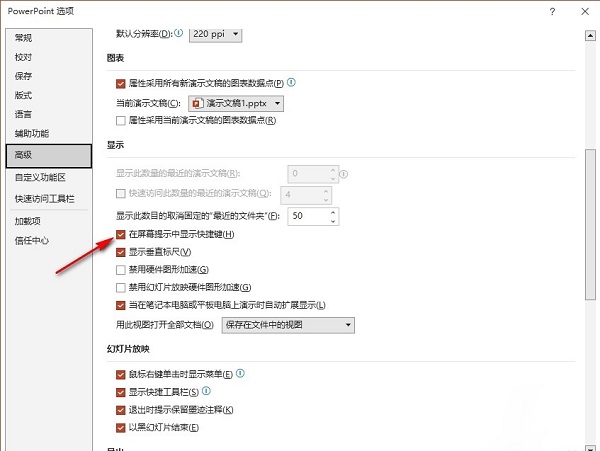Viewport: 600px width, 451px height.
Task: Click info icon beside 默认分辨率 label
Action: pyautogui.click(x=179, y=34)
